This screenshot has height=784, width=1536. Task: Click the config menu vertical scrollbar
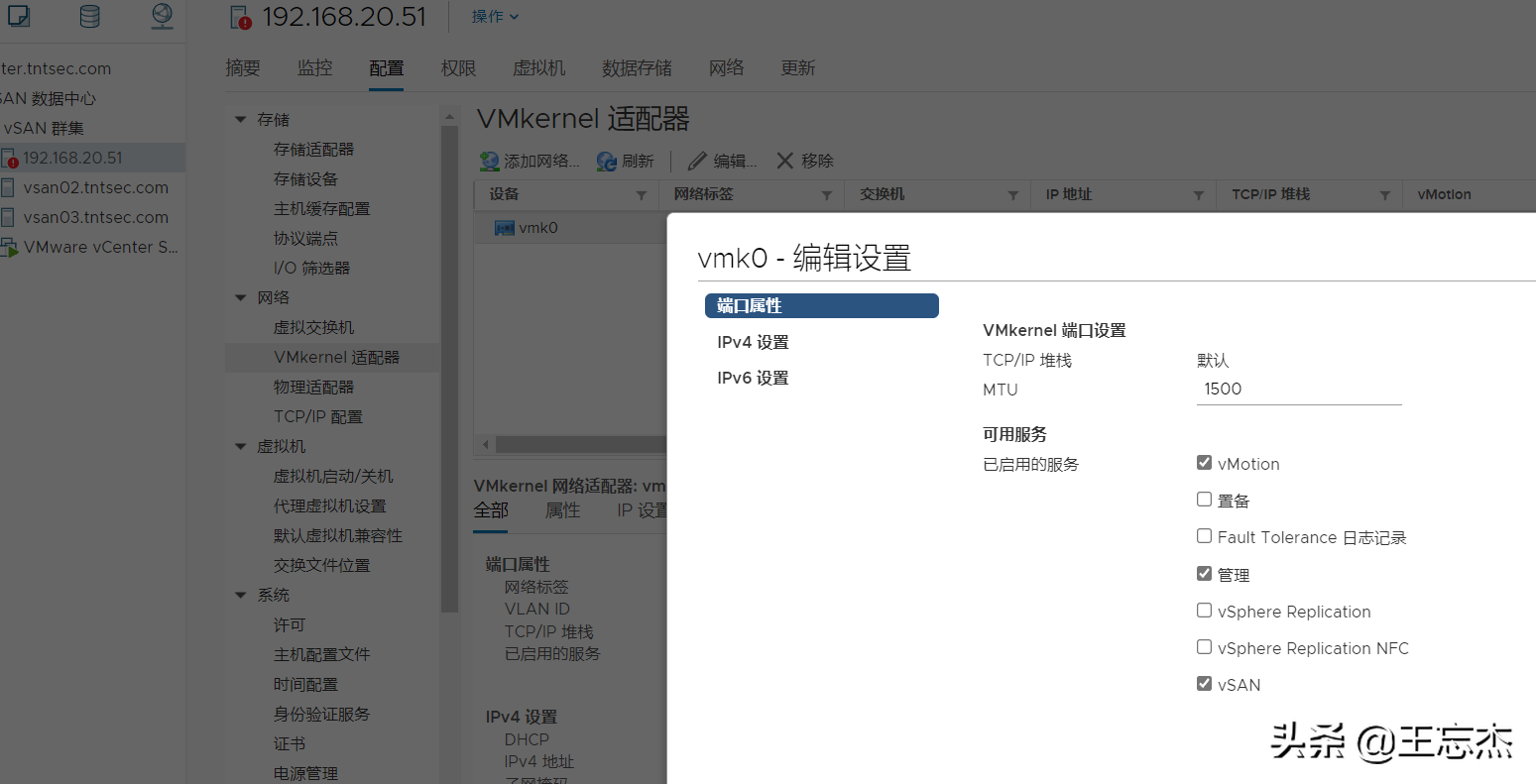449,367
